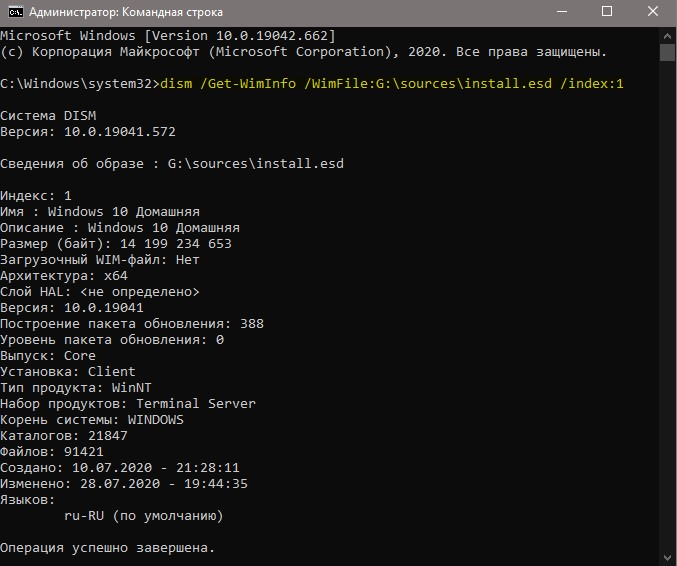Click 'Загрузочный WIM-файл: Нет' line
Image resolution: width=677 pixels, height=566 pixels.
click(x=100, y=259)
